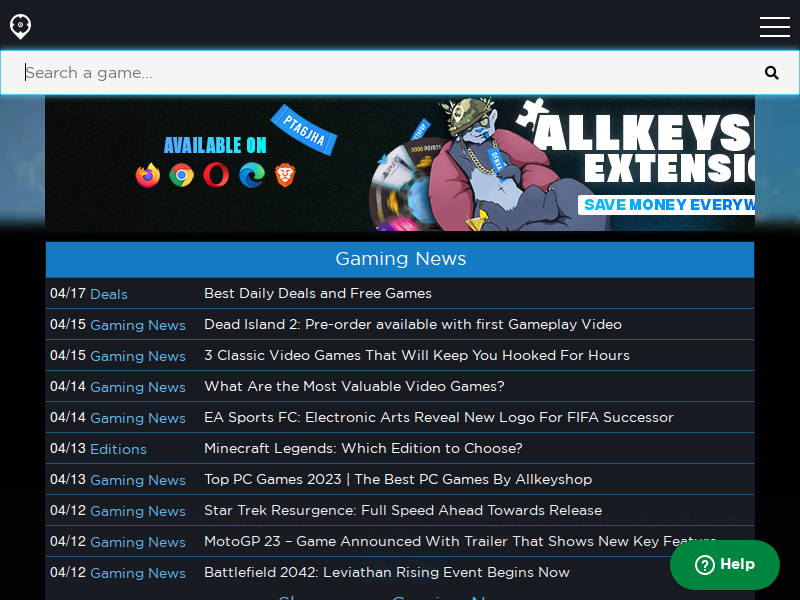This screenshot has height=600, width=800.
Task: Click the SAVE MONEY EVERYWHERE banner label
Action: pos(667,205)
